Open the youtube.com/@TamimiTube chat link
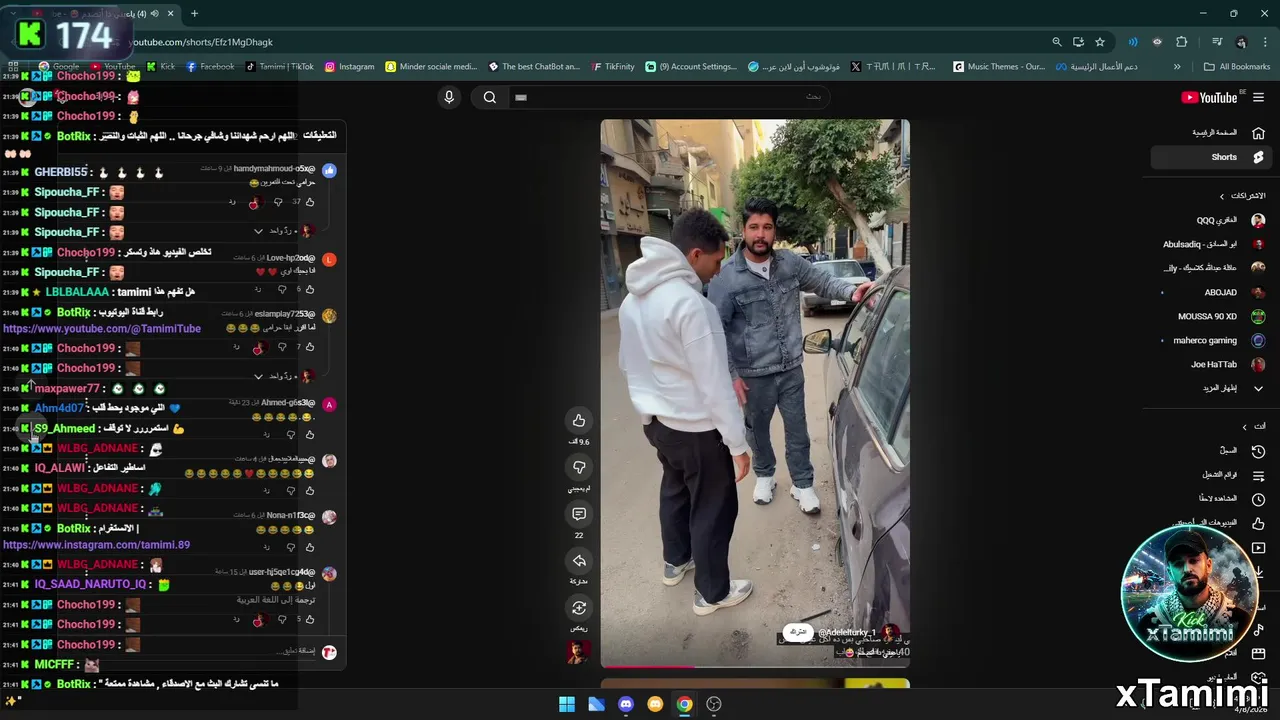The width and height of the screenshot is (1280, 720). [x=102, y=329]
